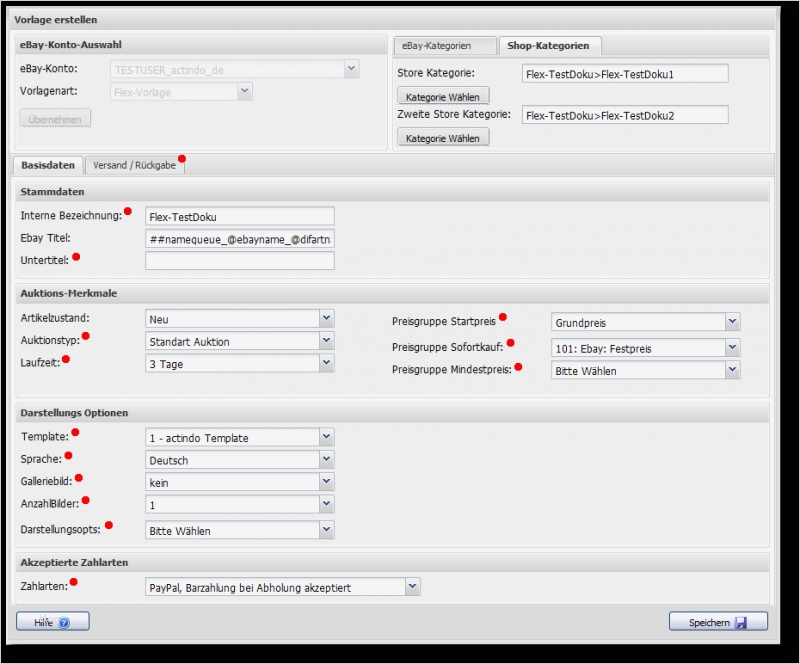Image resolution: width=800 pixels, height=664 pixels.
Task: Click the Store Kategorie text field
Action: point(625,74)
